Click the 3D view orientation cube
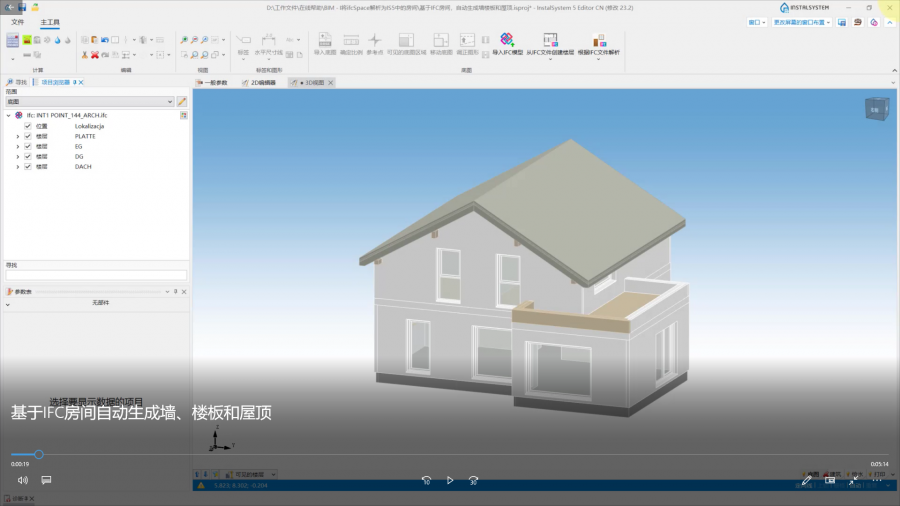 (x=874, y=109)
